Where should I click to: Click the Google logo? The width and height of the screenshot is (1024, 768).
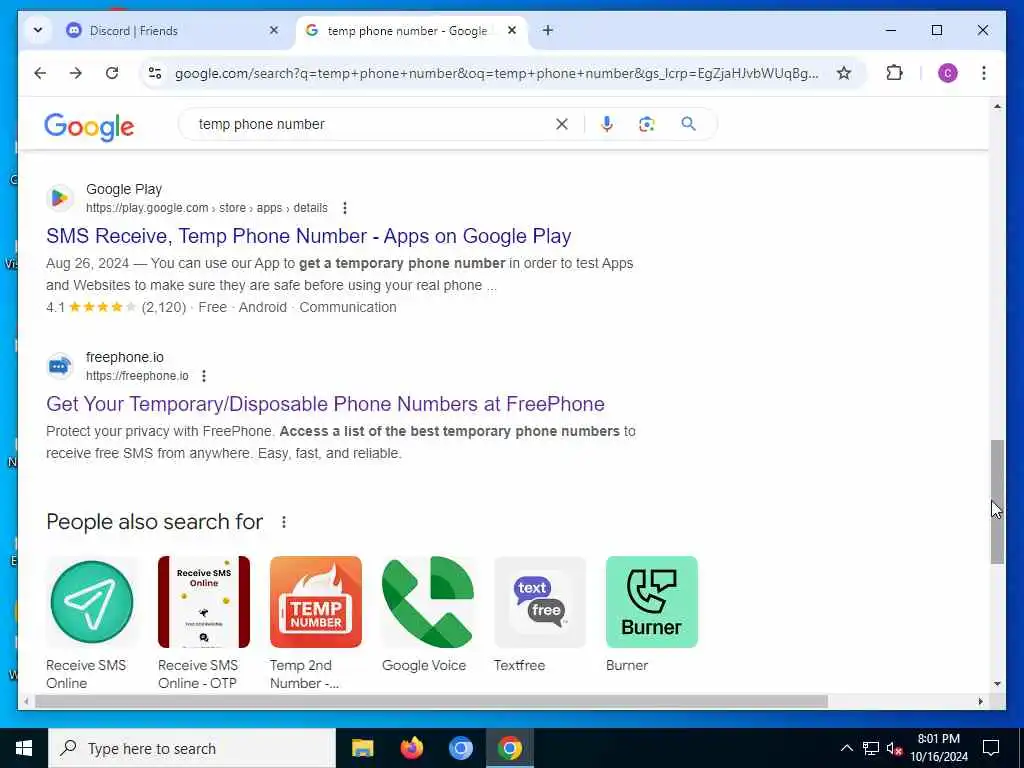(x=89, y=126)
